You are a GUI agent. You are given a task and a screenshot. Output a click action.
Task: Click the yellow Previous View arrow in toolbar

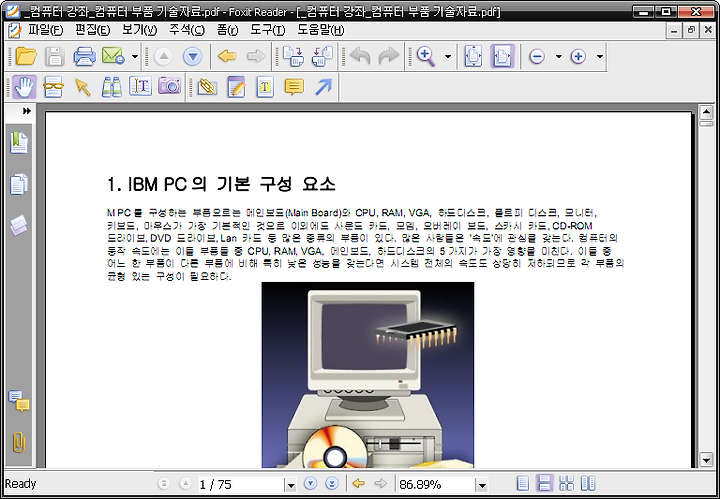pyautogui.click(x=227, y=56)
